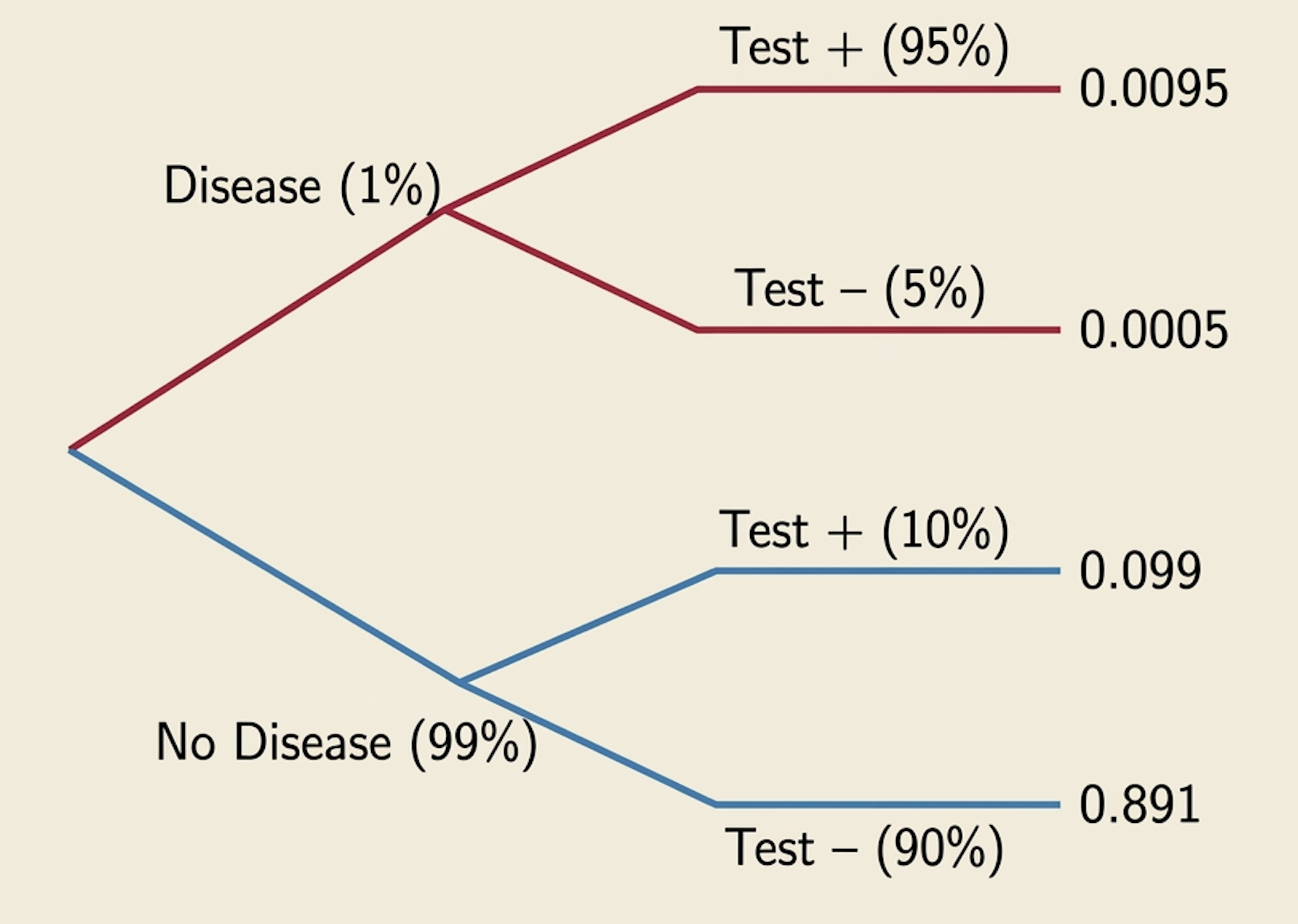Select the "Test − (90%)" branch label
Viewport: 1298px width, 924px height.
(x=863, y=848)
